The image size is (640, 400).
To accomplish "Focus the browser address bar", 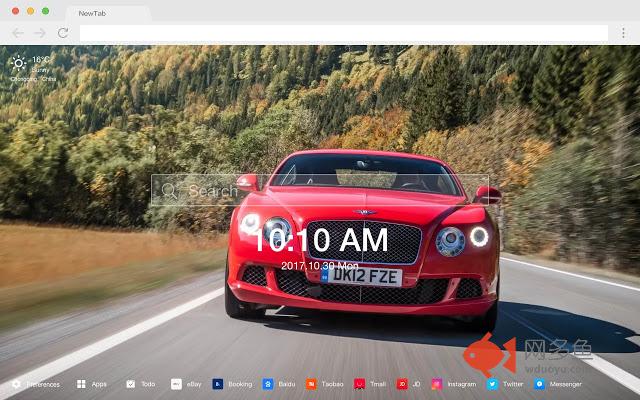I will tap(344, 33).
